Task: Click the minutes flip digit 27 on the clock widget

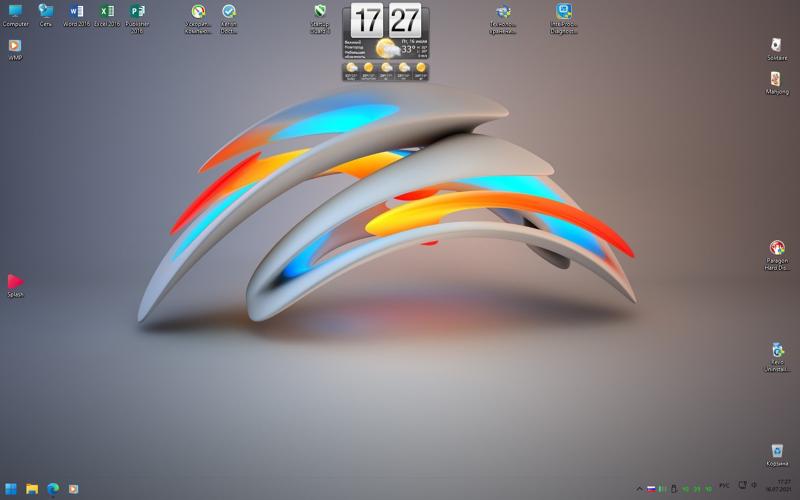Action: 405,20
